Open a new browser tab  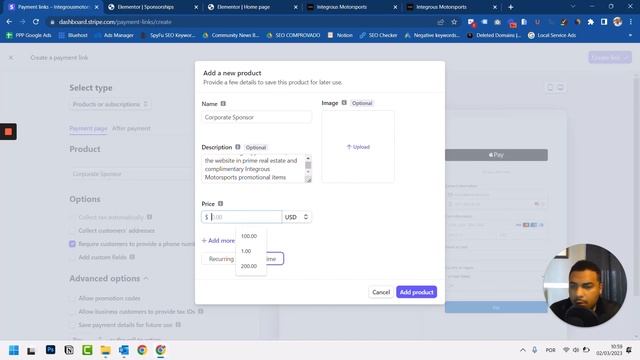(511, 7)
